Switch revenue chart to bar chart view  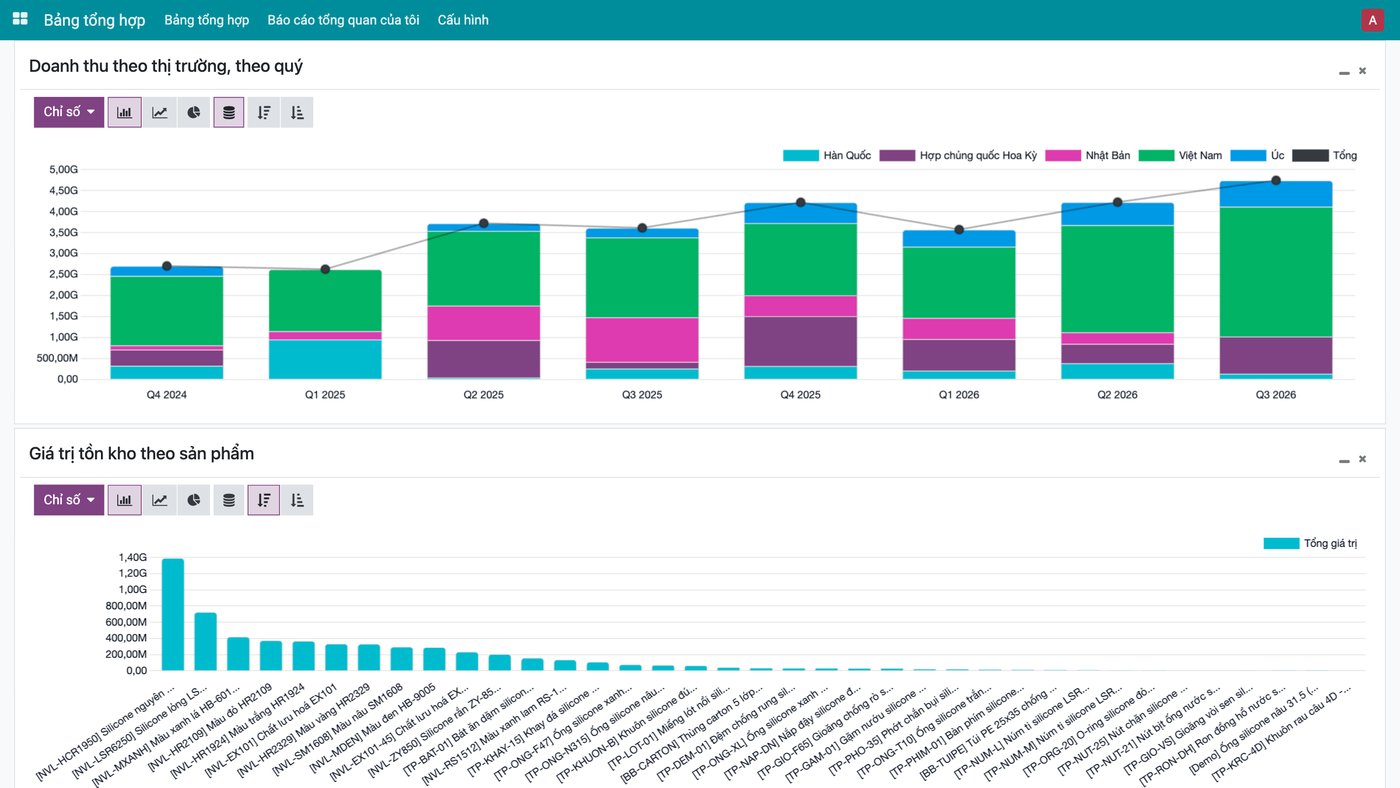[124, 112]
